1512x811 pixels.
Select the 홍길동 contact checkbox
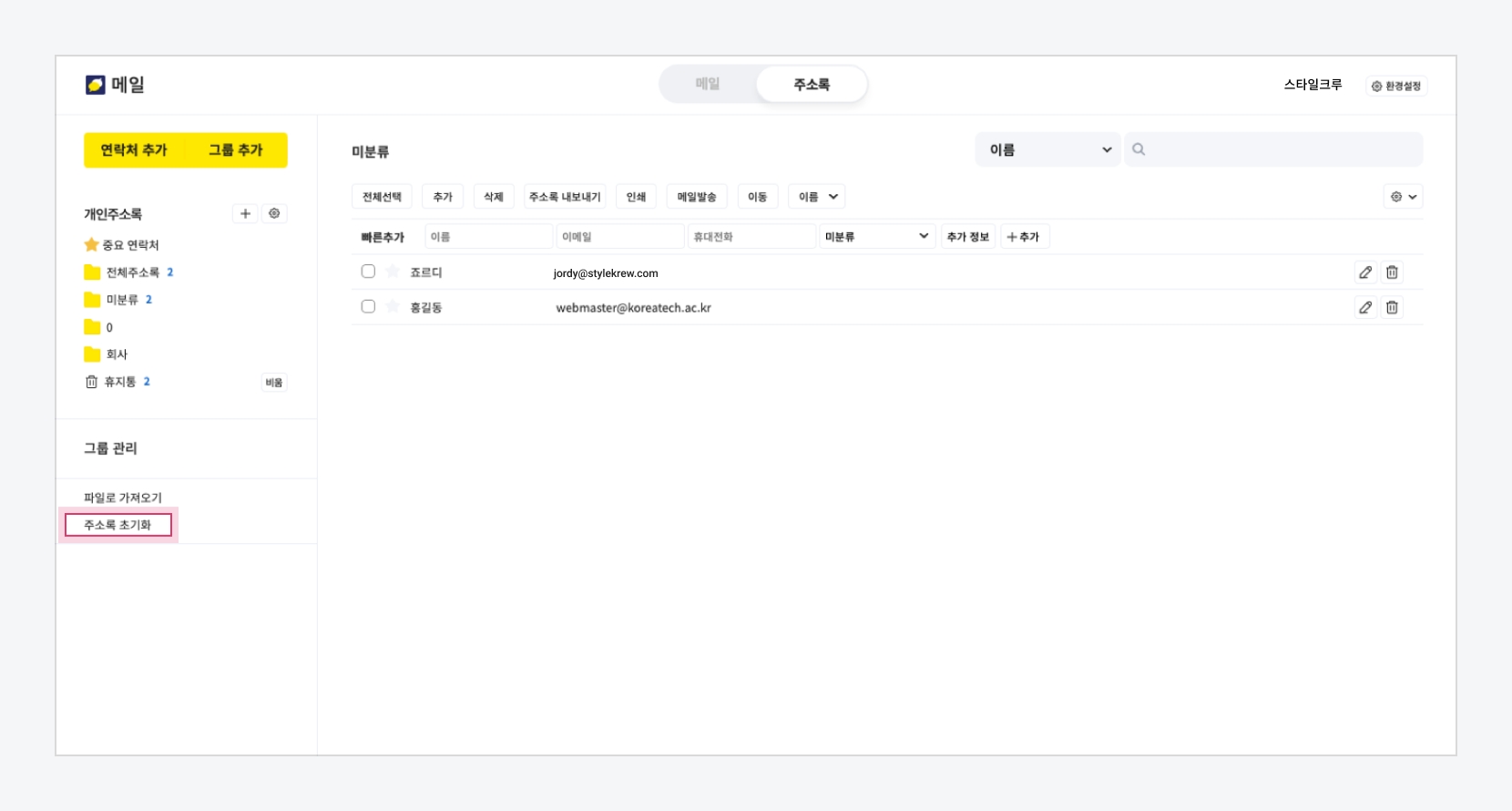[368, 307]
